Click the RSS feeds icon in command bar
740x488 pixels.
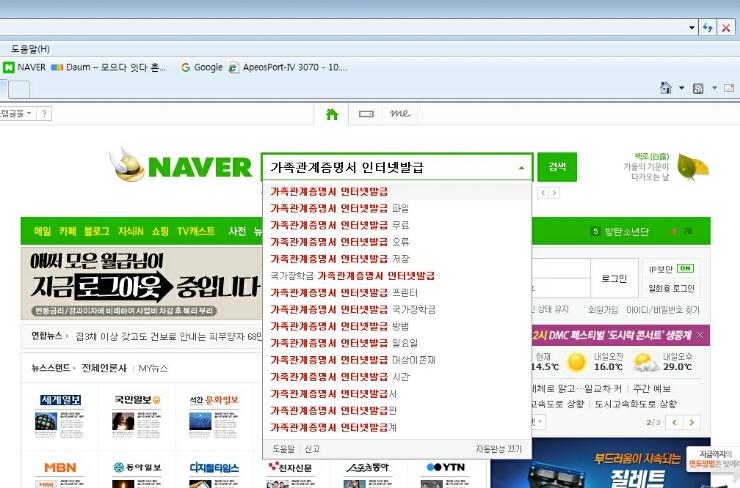(x=698, y=88)
